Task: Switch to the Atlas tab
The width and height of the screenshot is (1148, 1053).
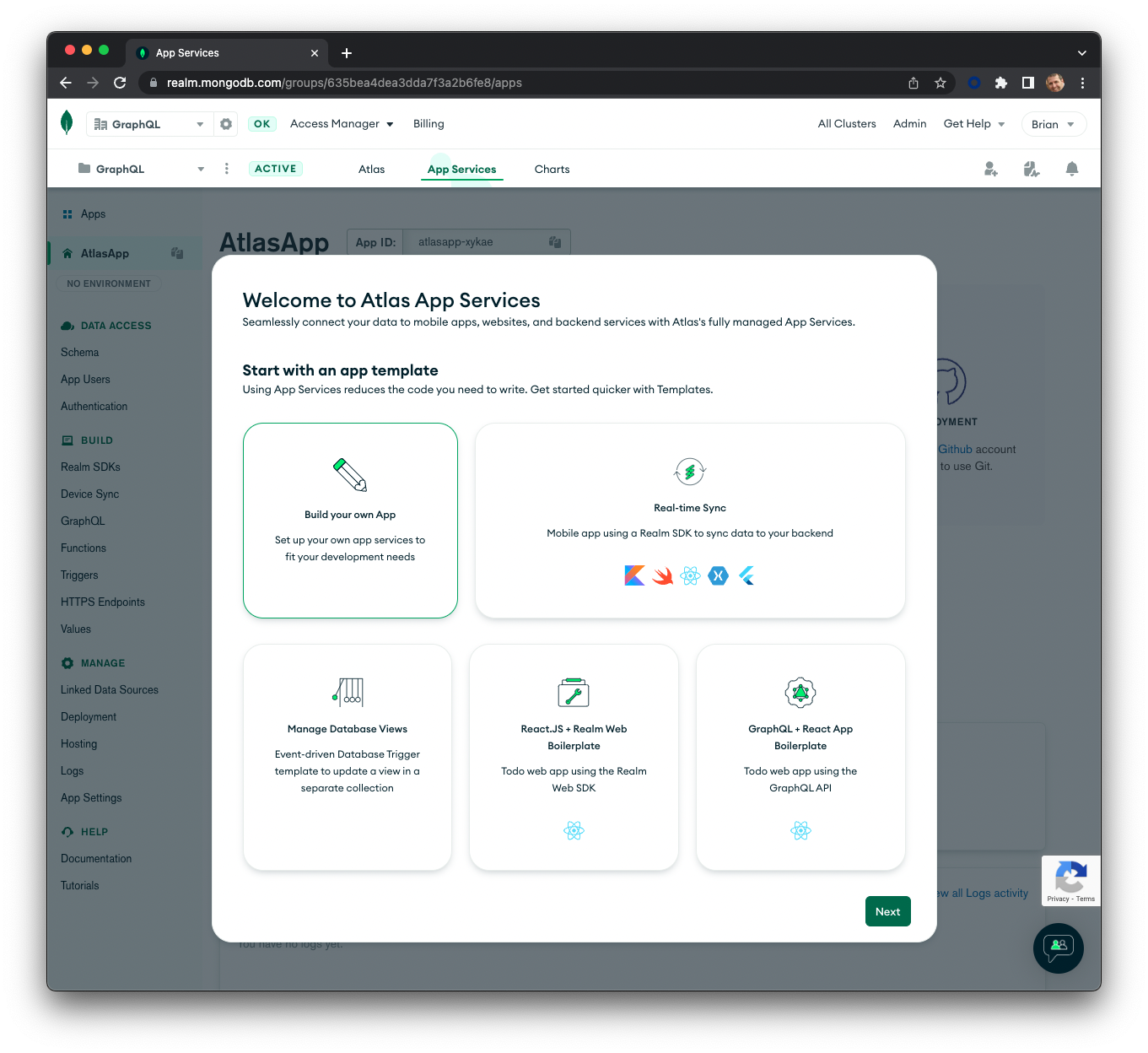Action: point(371,169)
